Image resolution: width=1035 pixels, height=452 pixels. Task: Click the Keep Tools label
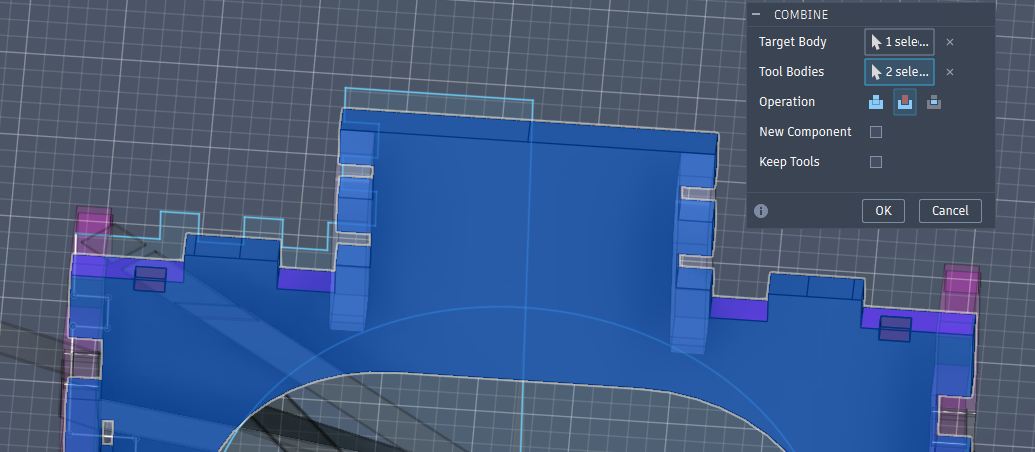[789, 162]
